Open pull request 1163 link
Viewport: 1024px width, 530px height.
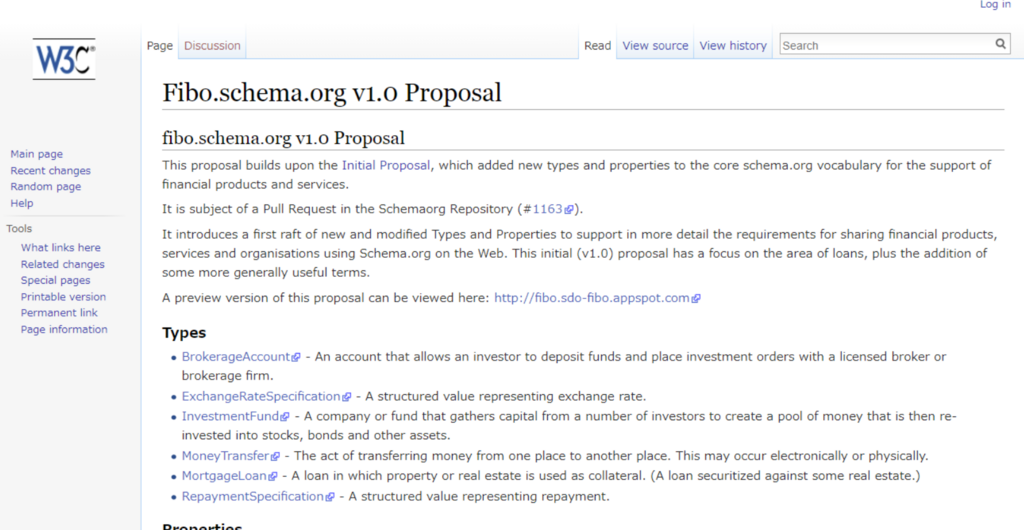552,209
